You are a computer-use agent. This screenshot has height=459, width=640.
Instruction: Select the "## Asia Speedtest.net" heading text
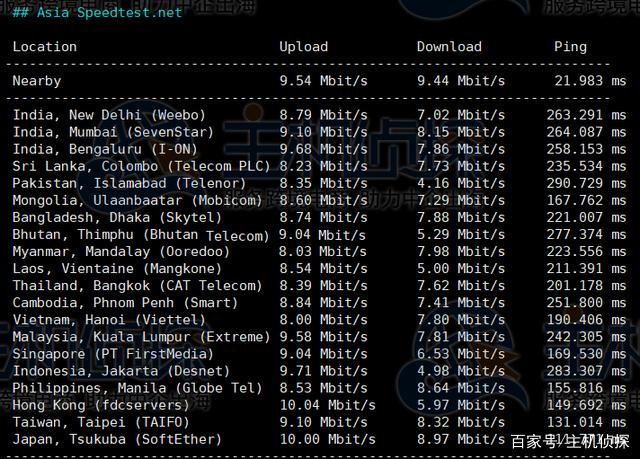tap(97, 12)
